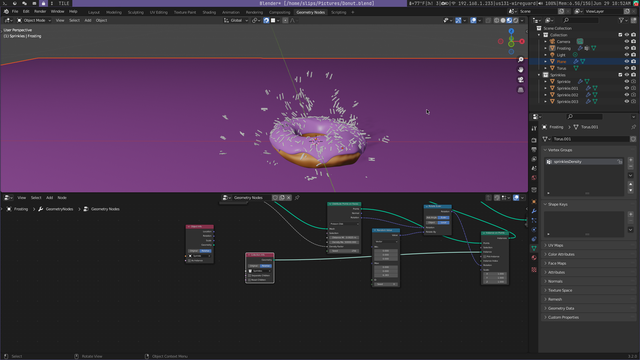Viewport: 640px width, 360px height.
Task: Open the Modifiers wrench properties tab
Action: pos(534,211)
